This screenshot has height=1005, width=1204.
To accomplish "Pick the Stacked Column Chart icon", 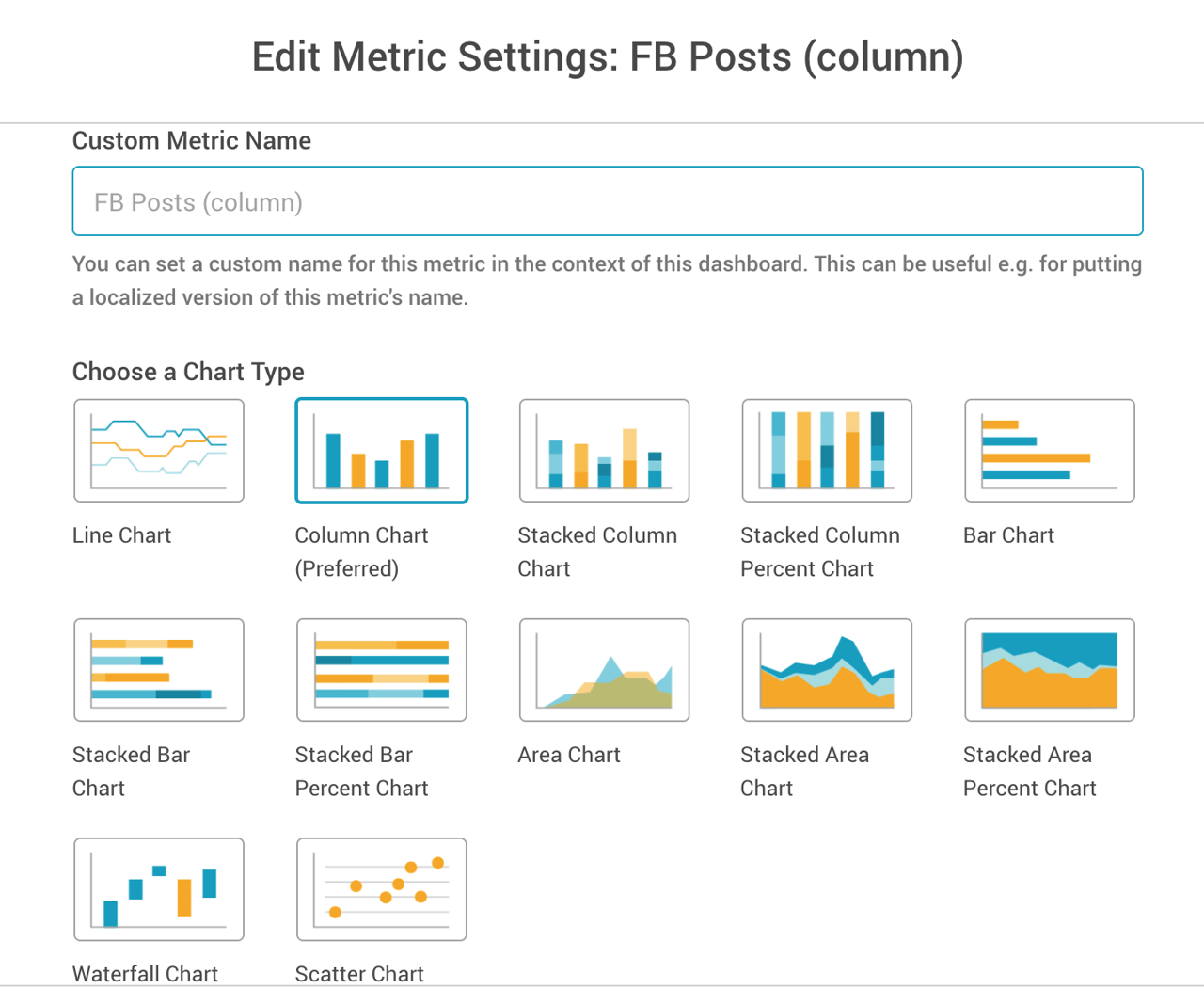I will pos(604,451).
